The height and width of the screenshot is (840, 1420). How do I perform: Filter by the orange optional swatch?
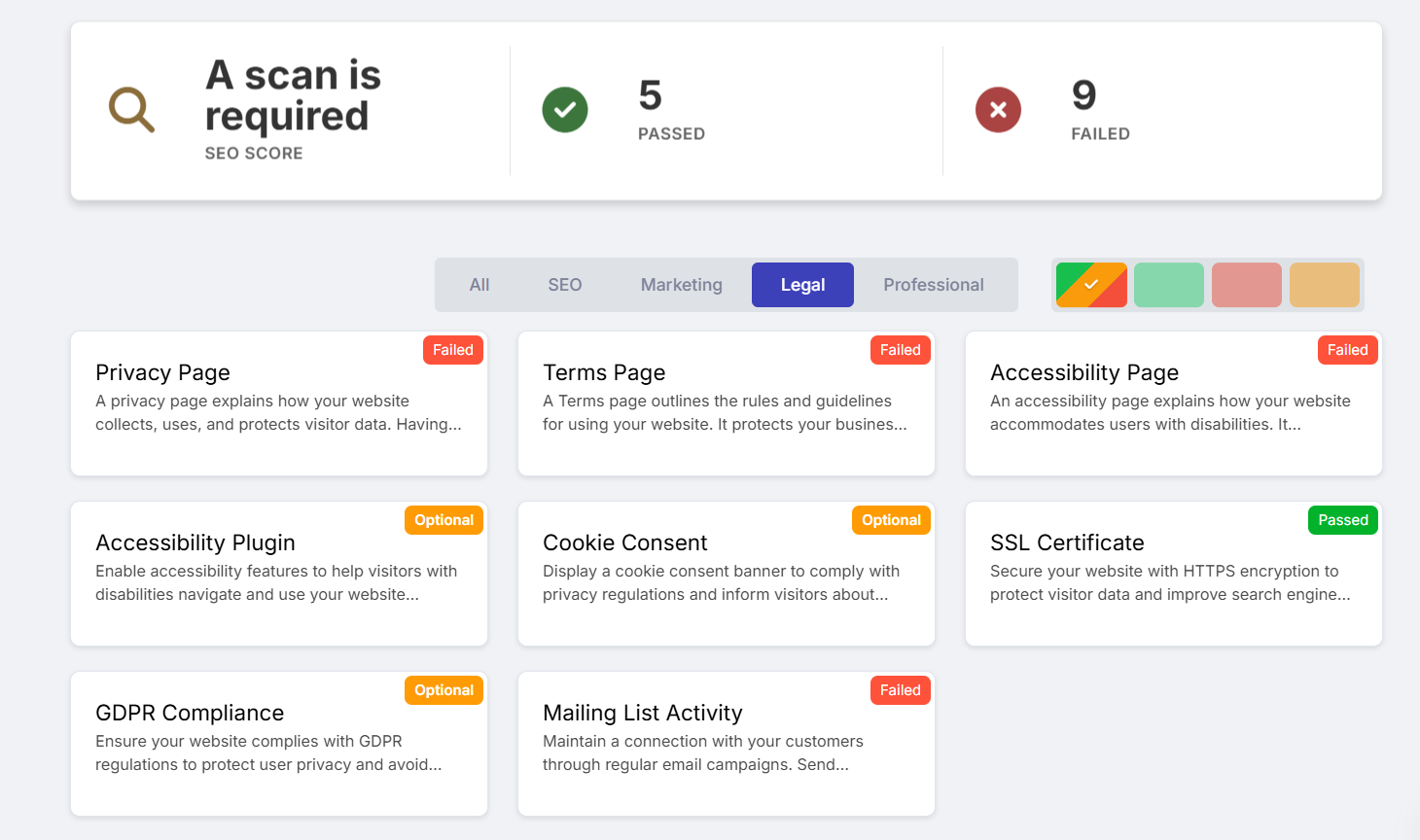point(1325,285)
